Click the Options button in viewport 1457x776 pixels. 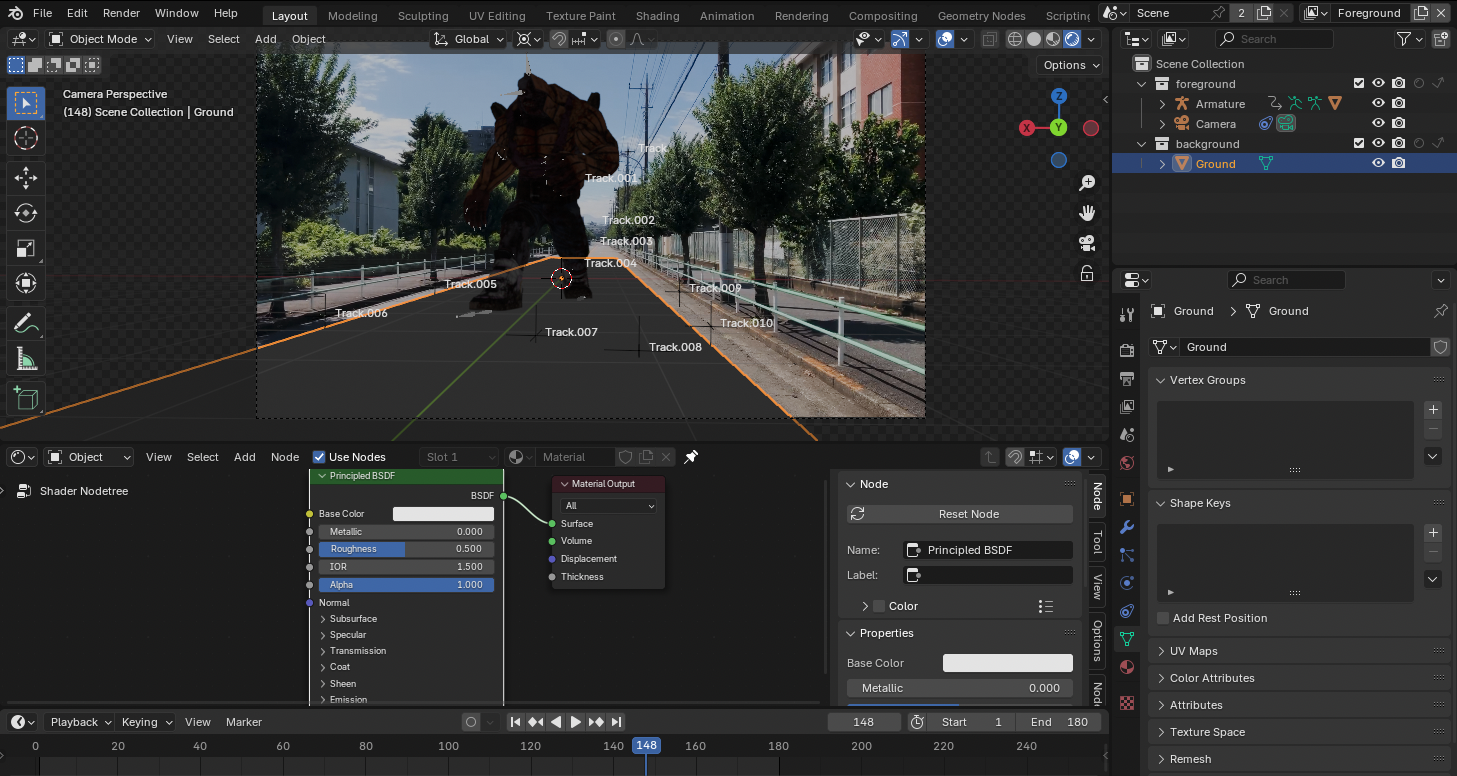click(x=1071, y=65)
